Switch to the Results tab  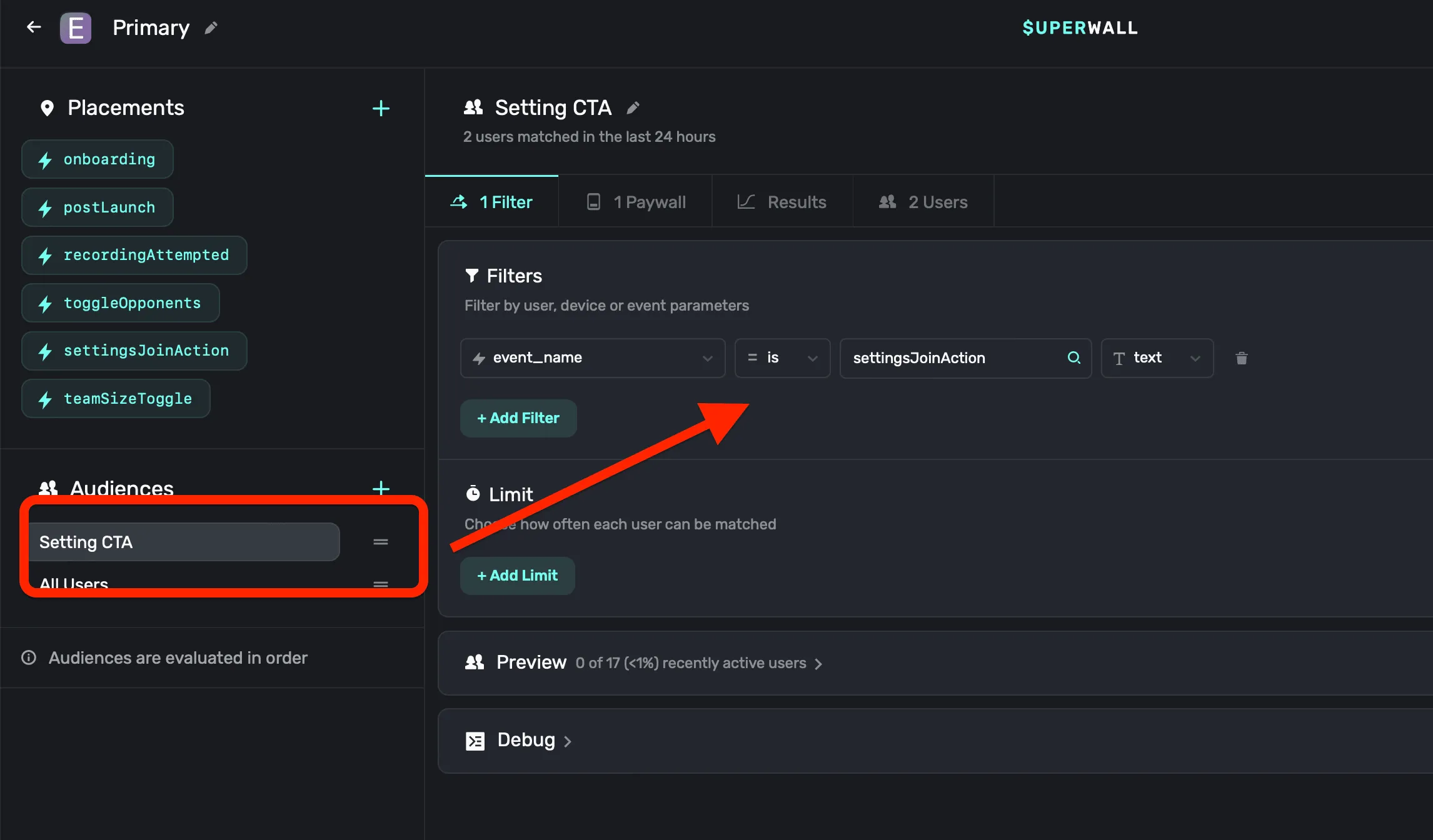tap(782, 202)
